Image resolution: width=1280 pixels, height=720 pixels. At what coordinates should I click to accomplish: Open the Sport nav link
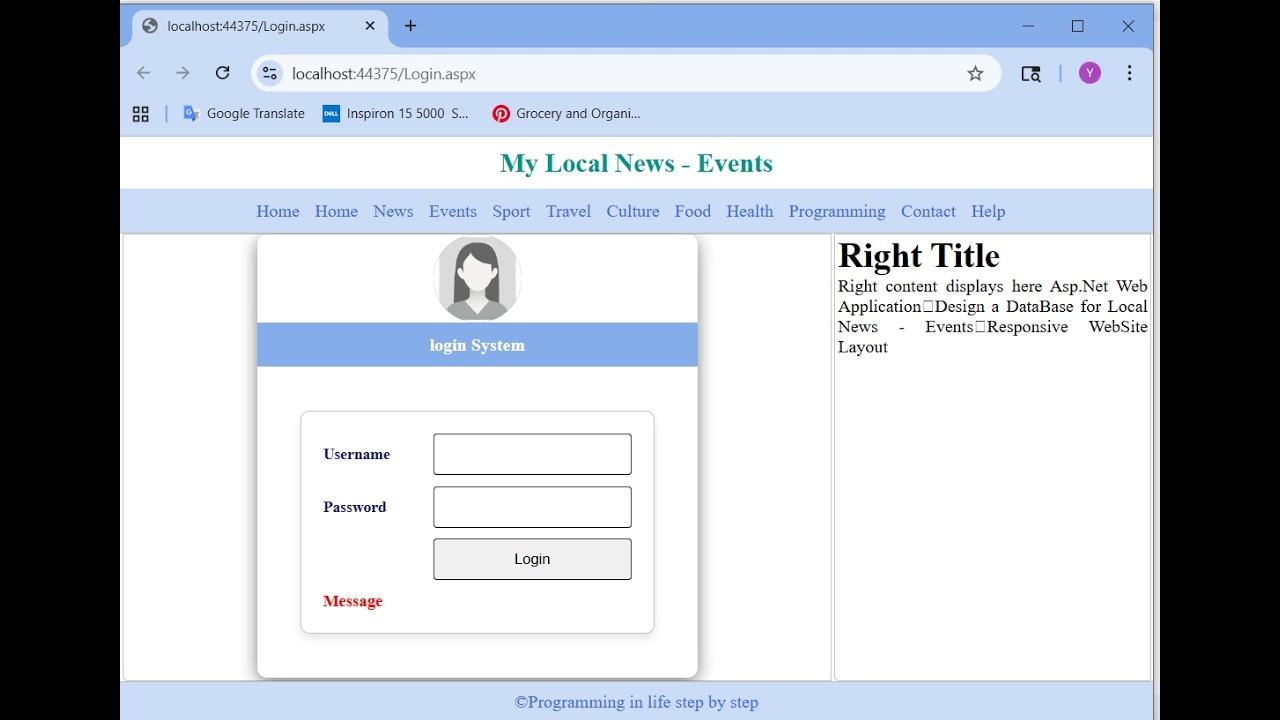[x=511, y=211]
